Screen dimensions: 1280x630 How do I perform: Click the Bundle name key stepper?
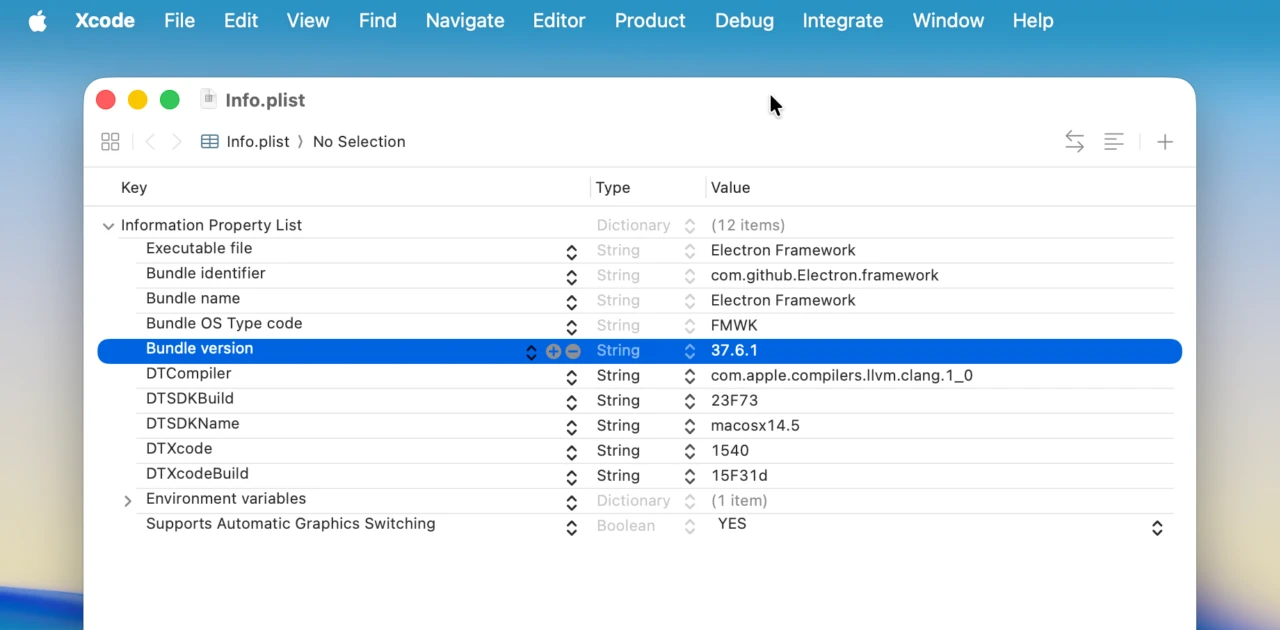[571, 302]
